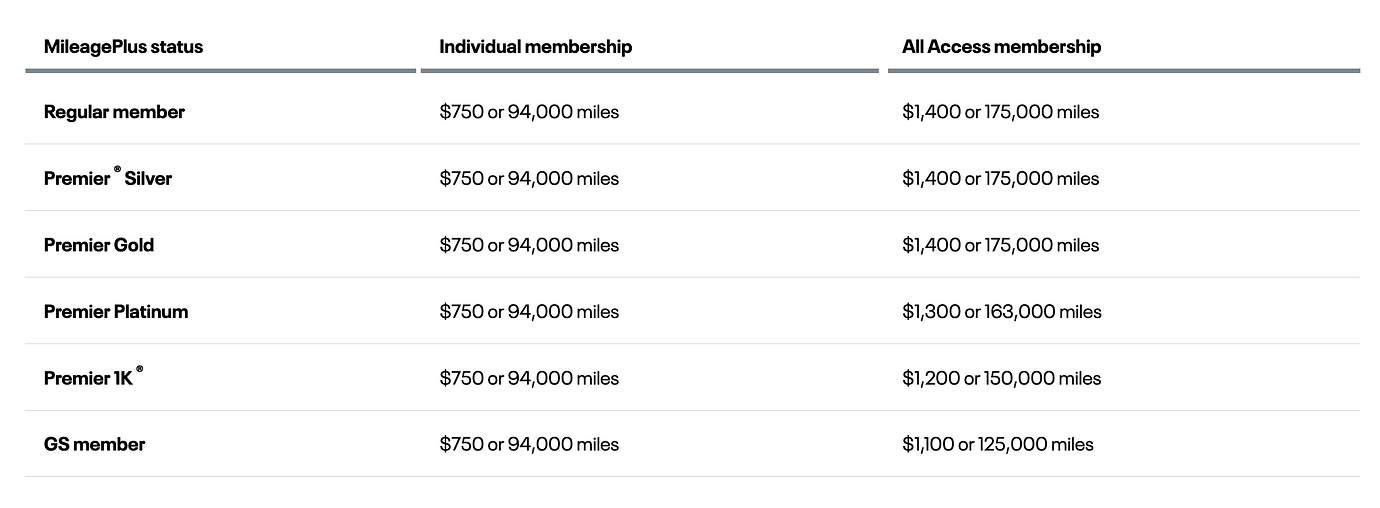1380x508 pixels.
Task: Click the MileagePlus status column header
Action: click(123, 47)
